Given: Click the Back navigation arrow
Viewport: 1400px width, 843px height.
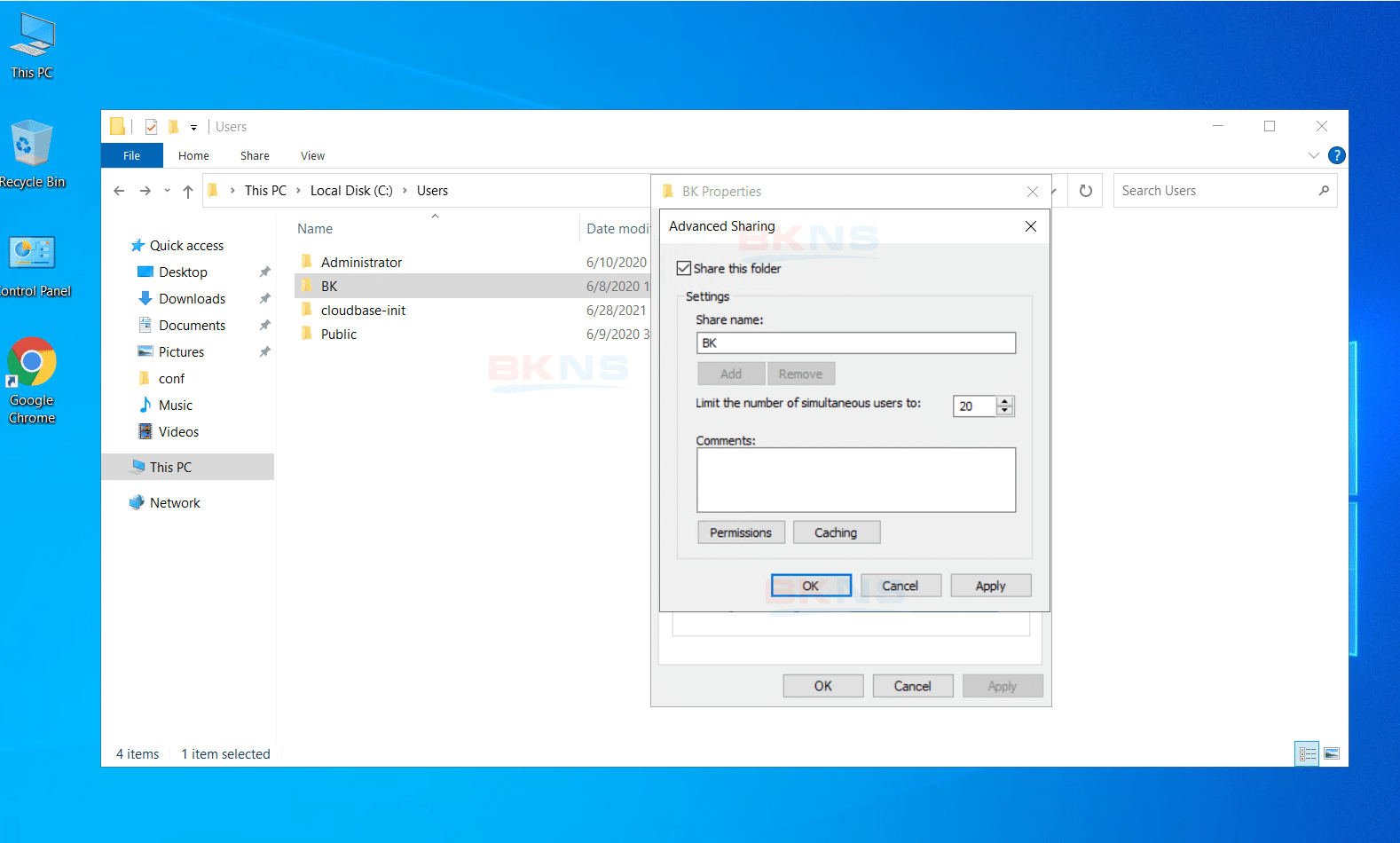Looking at the screenshot, I should 119,191.
